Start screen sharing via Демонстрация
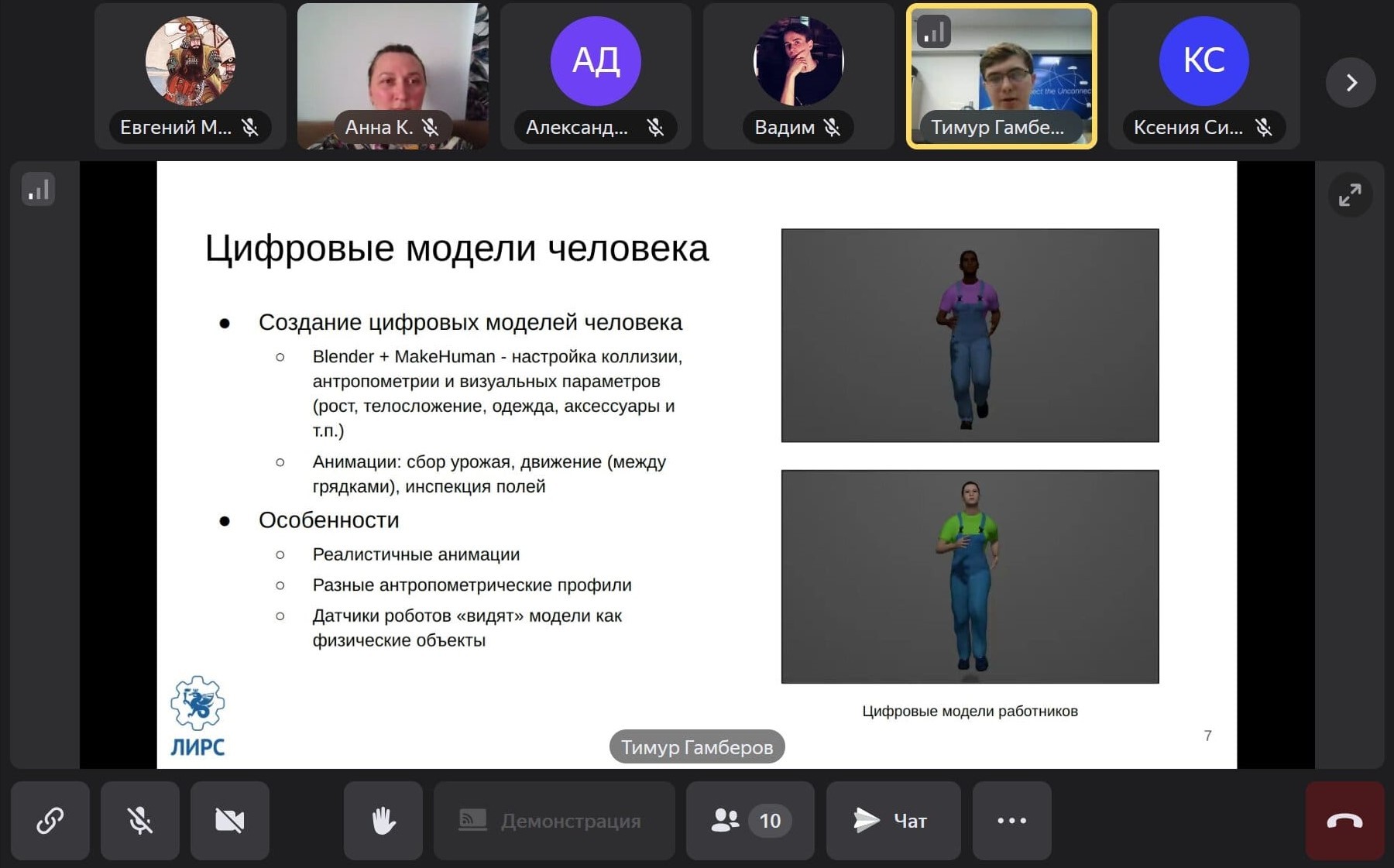The image size is (1394, 868). tap(553, 821)
